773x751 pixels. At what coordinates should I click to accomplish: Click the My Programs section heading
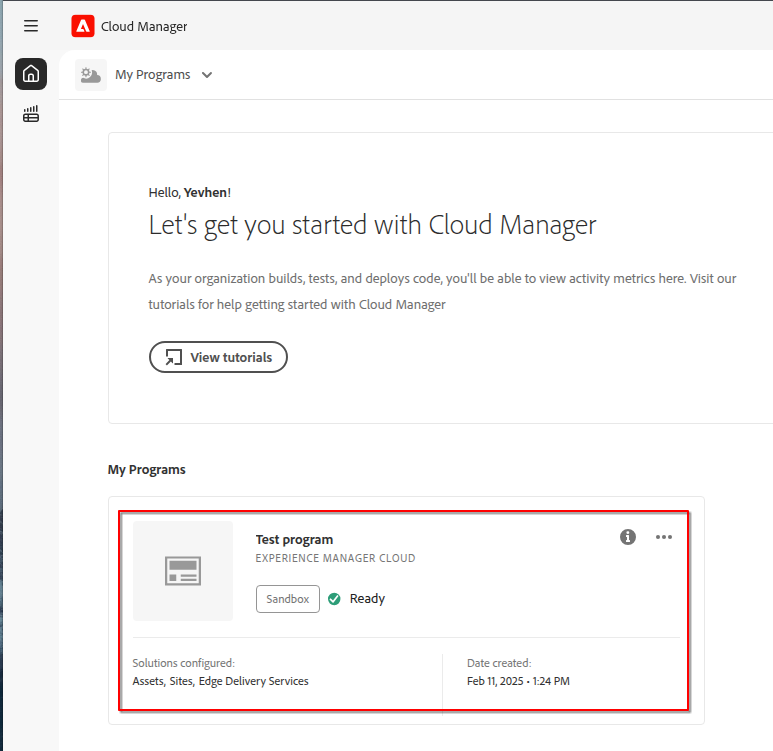[146, 469]
